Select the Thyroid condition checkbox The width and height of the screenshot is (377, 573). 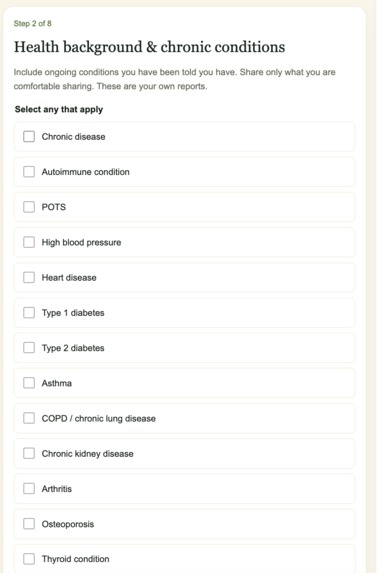(x=29, y=559)
